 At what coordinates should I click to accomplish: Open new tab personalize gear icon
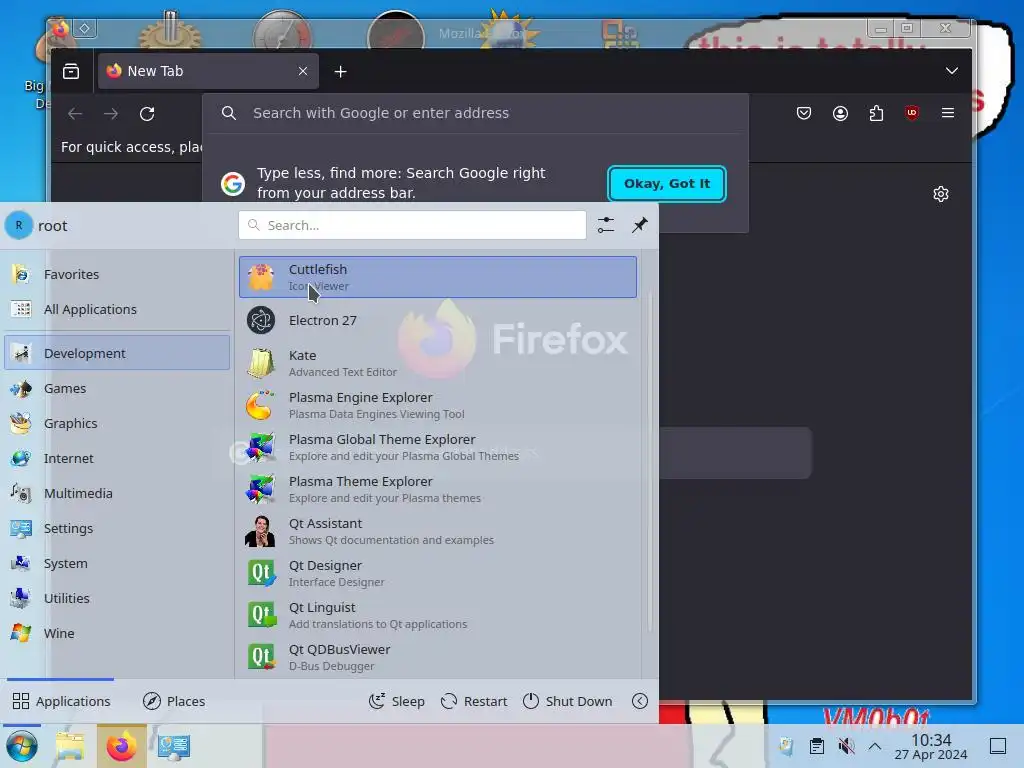(x=941, y=194)
